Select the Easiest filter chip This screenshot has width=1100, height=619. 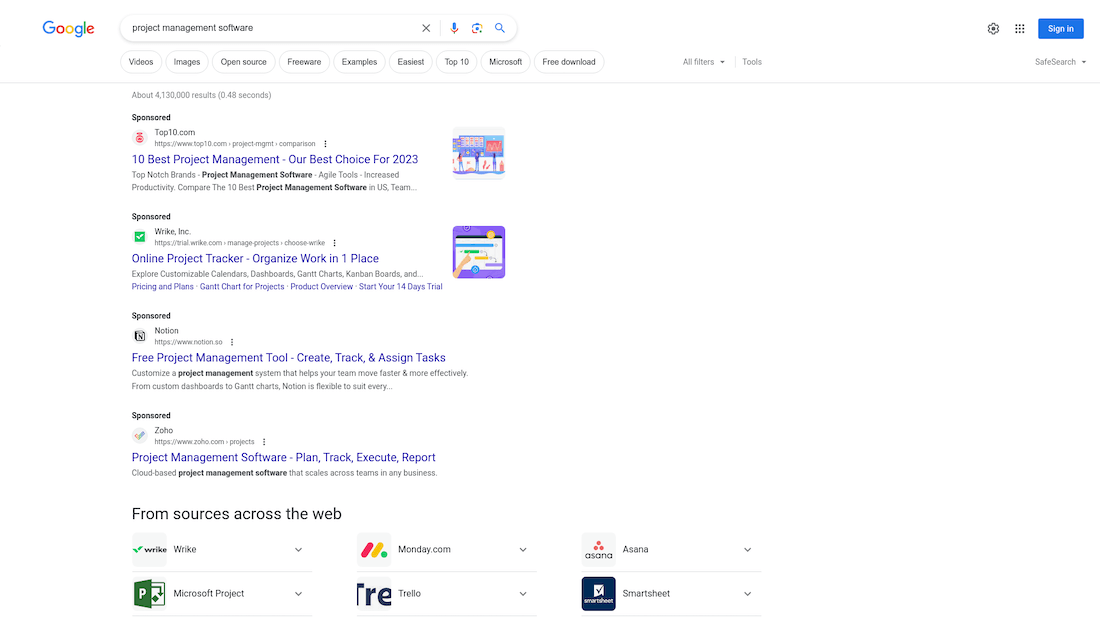click(x=410, y=62)
